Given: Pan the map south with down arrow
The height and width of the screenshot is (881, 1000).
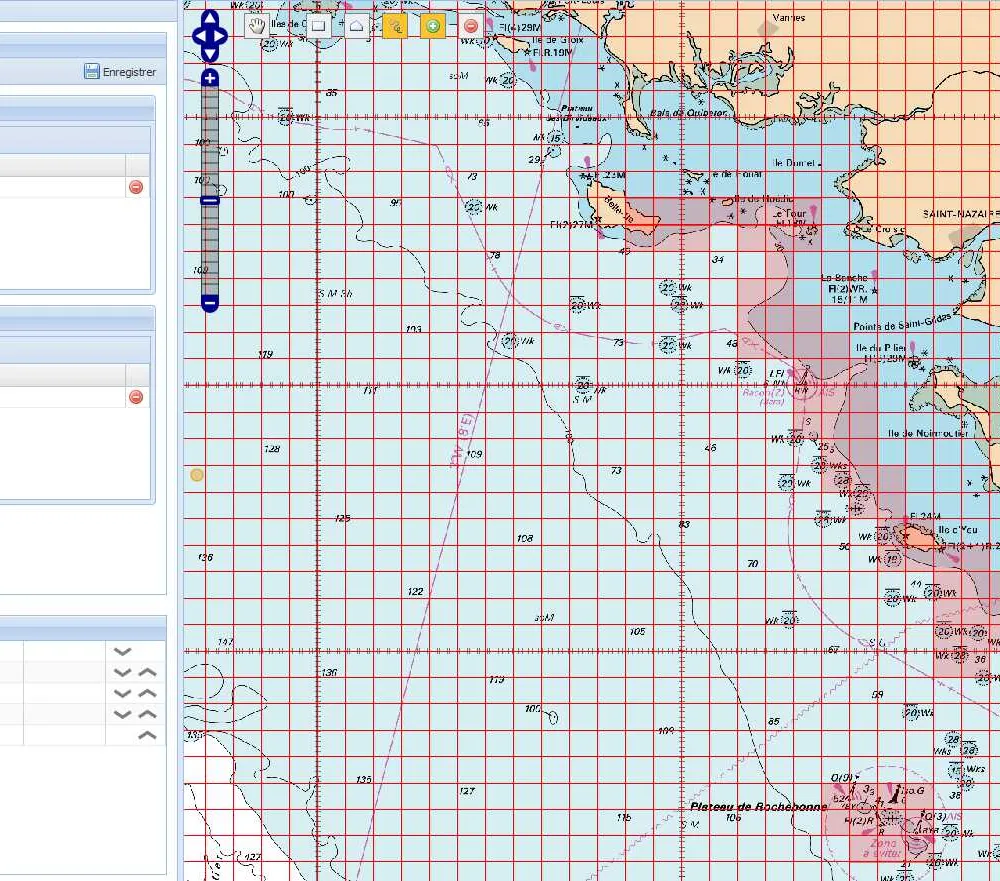Looking at the screenshot, I should (210, 56).
